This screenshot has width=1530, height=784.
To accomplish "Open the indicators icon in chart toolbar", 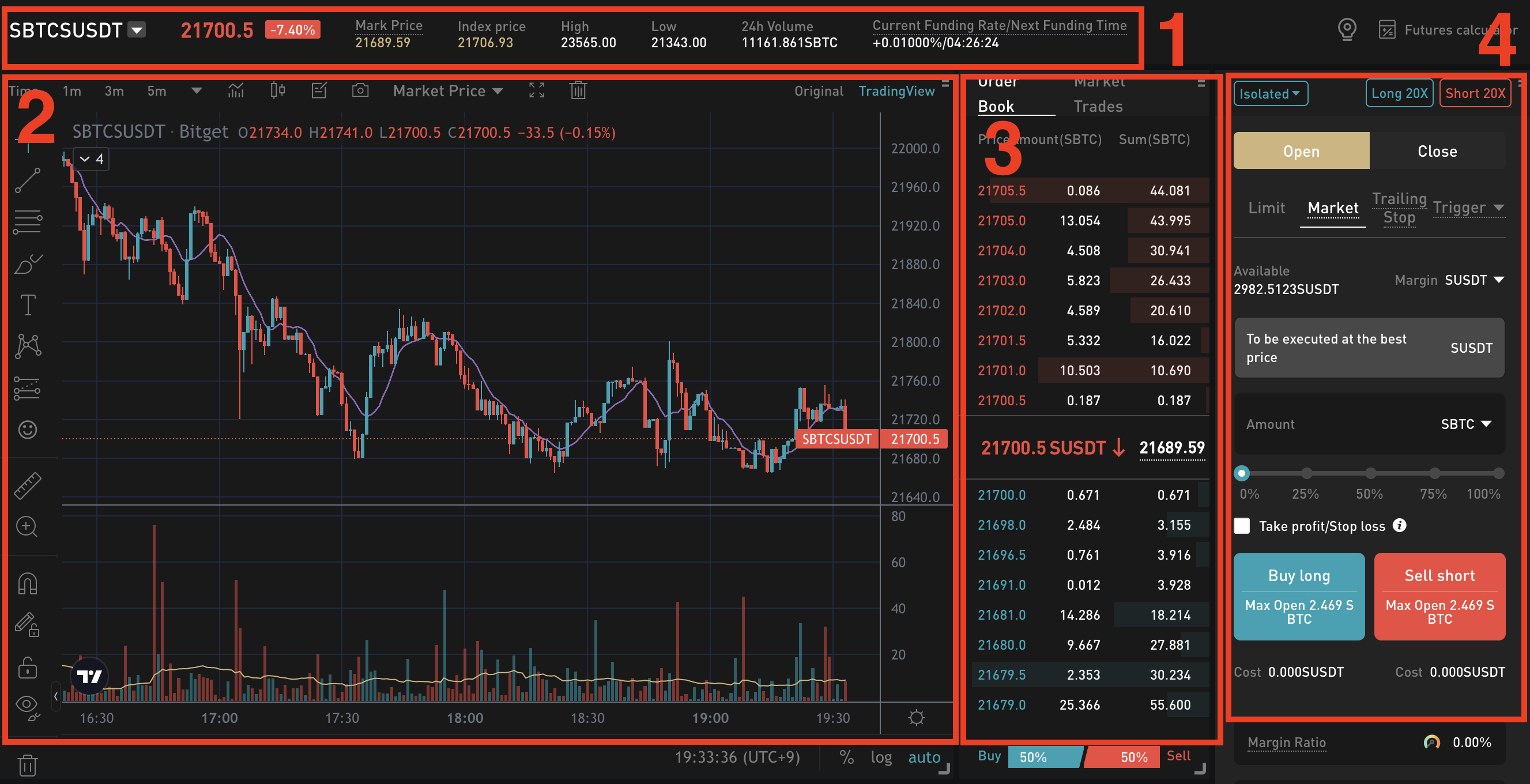I will coord(236,91).
